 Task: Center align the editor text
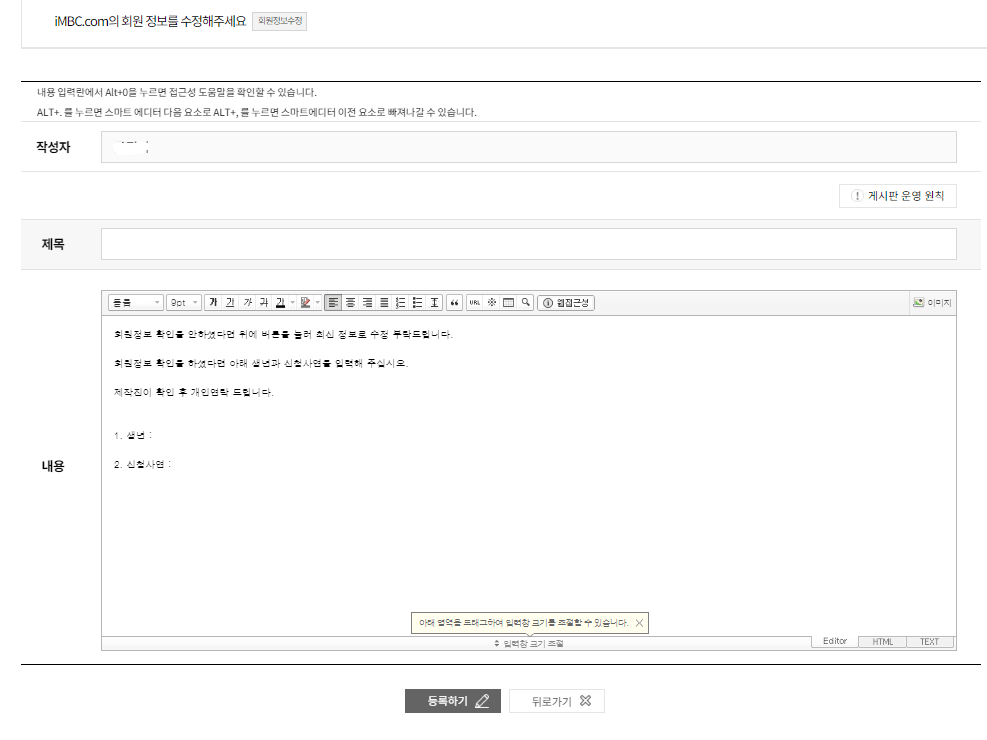(349, 302)
